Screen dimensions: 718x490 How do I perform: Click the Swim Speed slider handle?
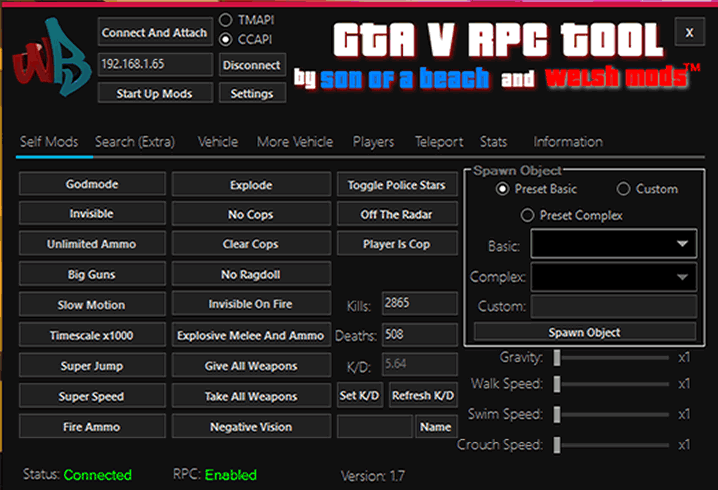coord(557,414)
